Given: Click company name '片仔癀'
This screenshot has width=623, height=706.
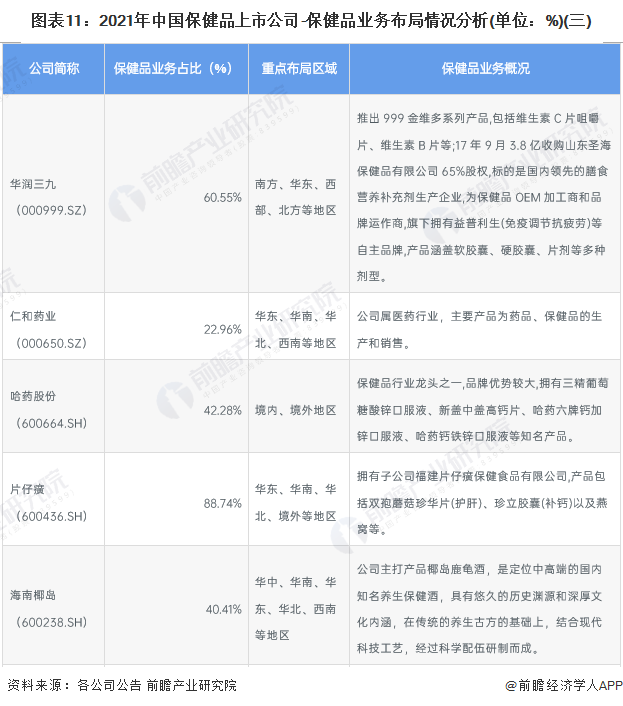Looking at the screenshot, I should point(27,489).
